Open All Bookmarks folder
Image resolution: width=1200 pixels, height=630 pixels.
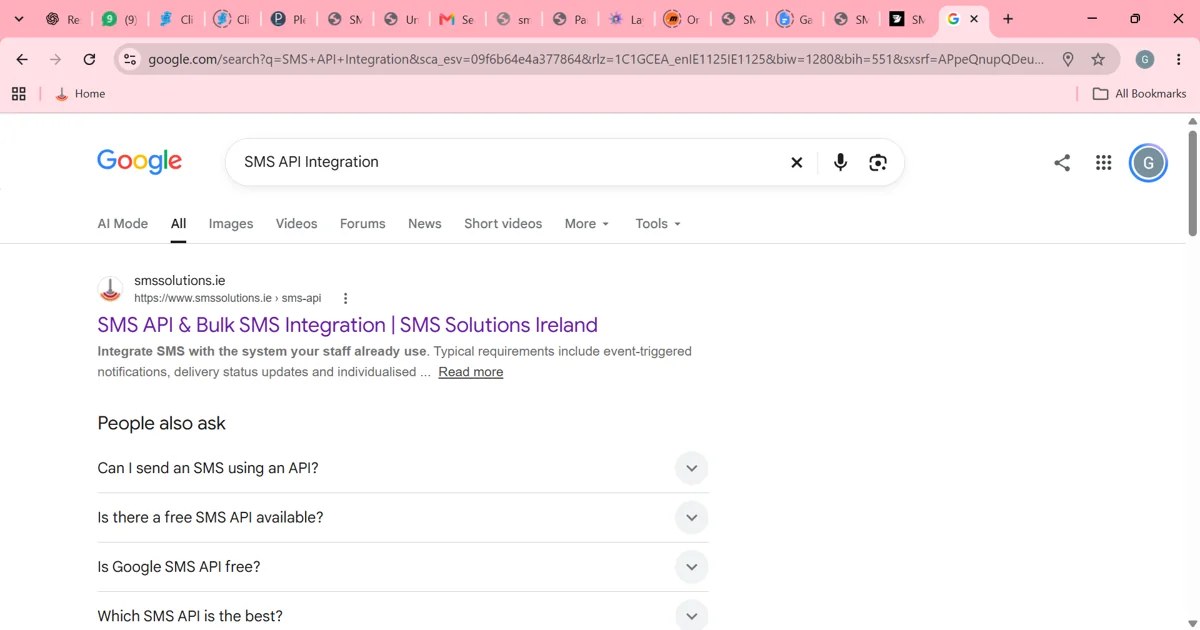tap(1139, 94)
